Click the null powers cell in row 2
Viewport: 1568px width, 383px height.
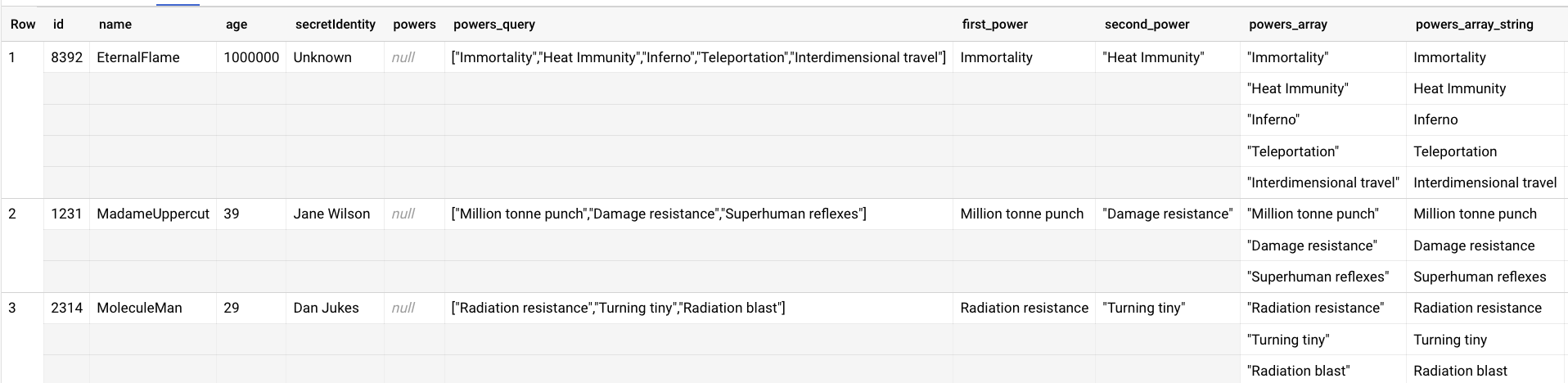(414, 214)
